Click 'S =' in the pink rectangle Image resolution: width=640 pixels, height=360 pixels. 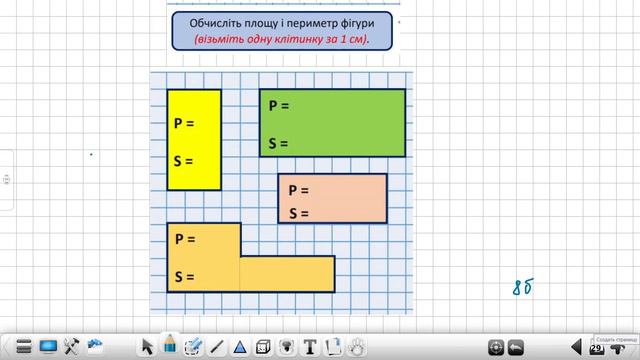tap(299, 213)
